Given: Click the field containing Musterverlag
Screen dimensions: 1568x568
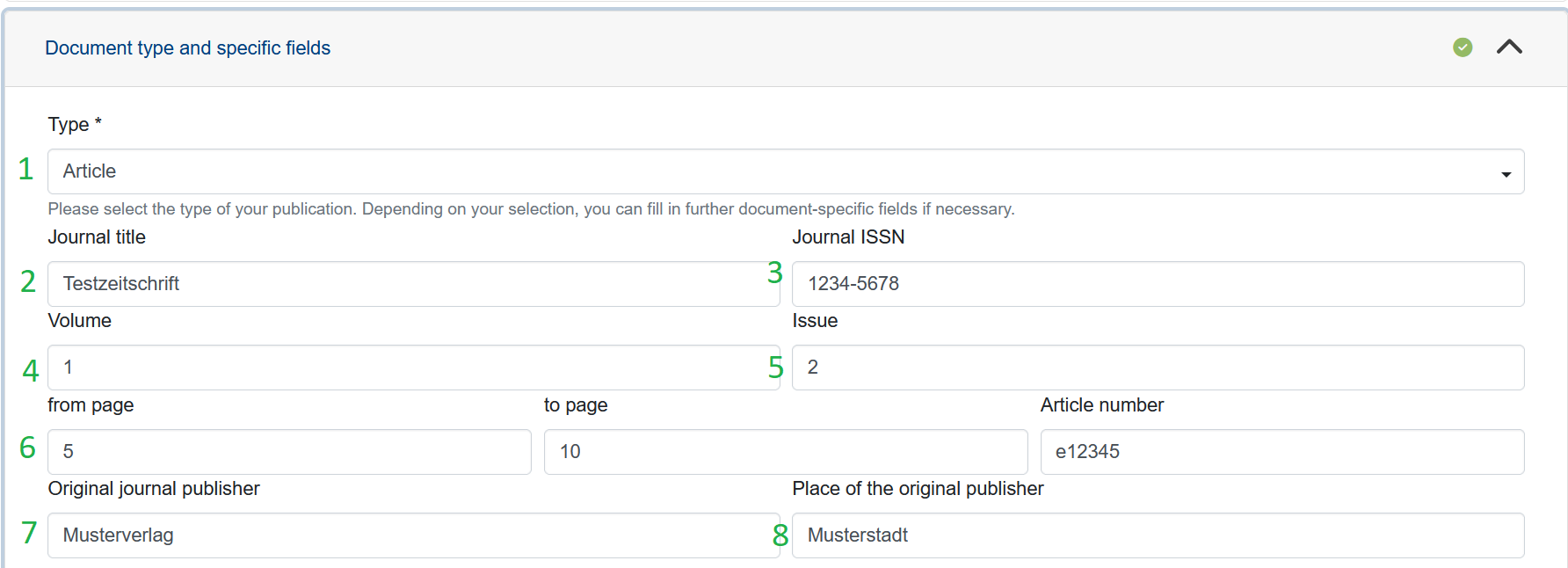Looking at the screenshot, I should [413, 535].
